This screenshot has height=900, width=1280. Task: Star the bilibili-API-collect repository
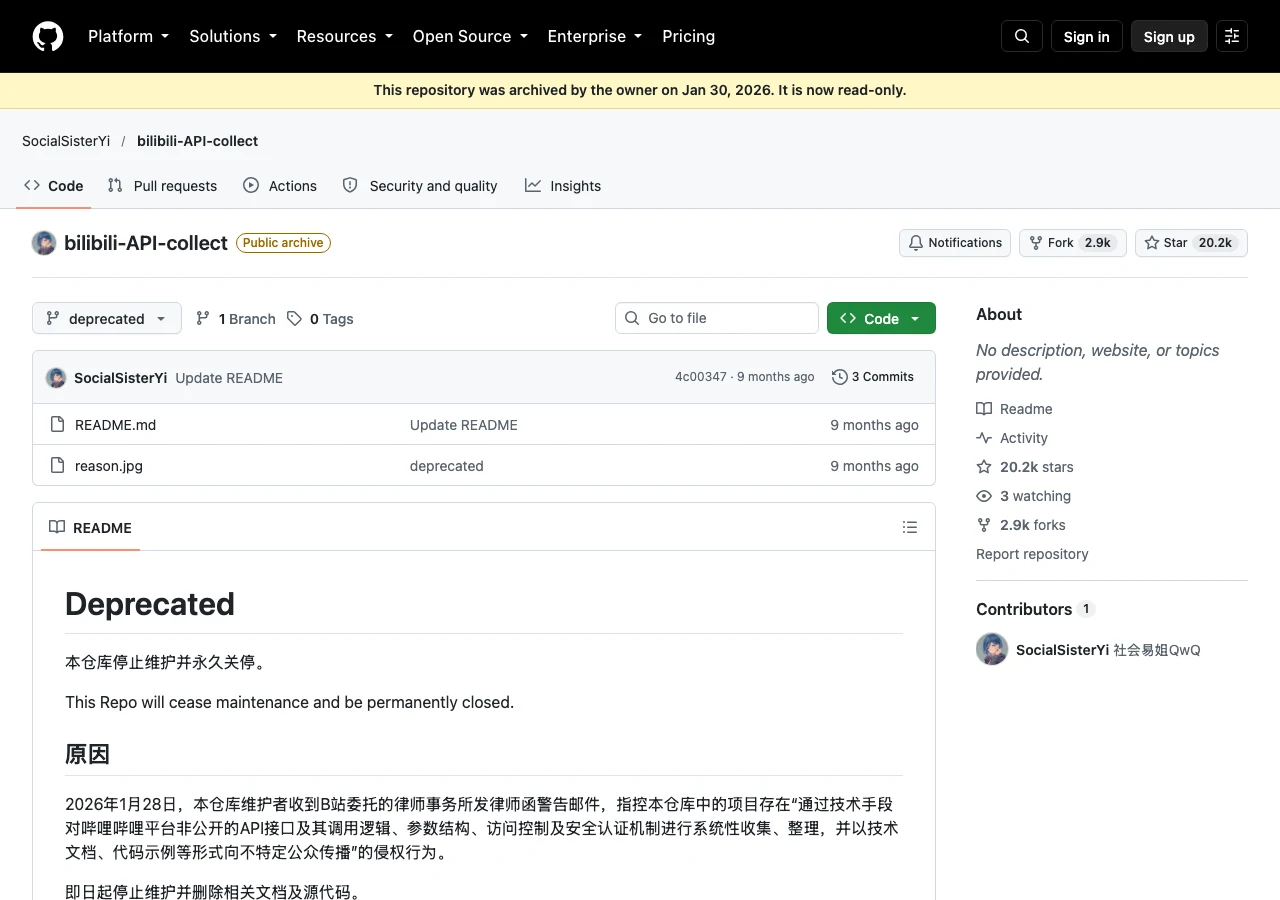pyautogui.click(x=1191, y=243)
